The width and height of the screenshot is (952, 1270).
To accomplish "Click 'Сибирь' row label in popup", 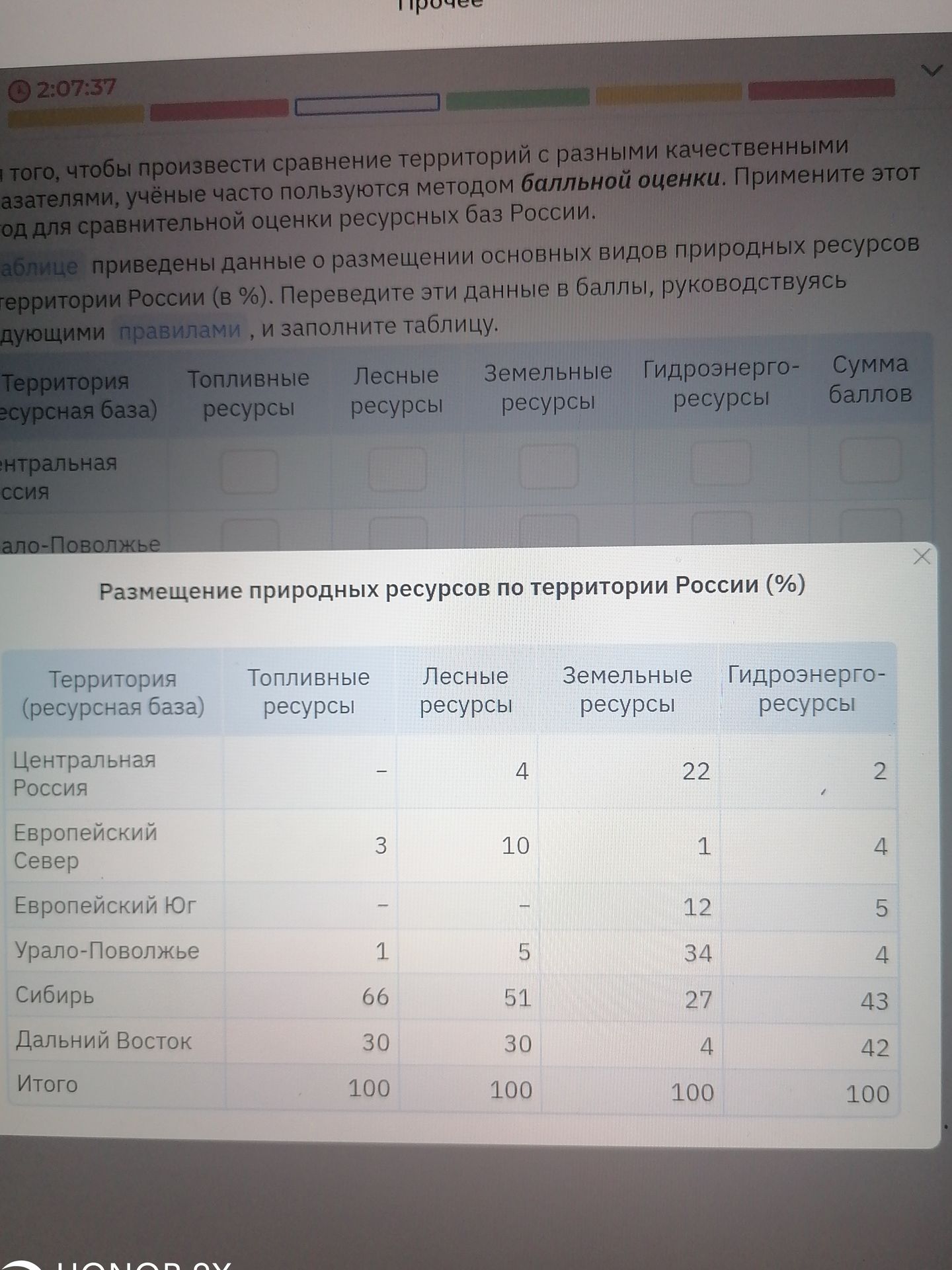I will tap(54, 995).
